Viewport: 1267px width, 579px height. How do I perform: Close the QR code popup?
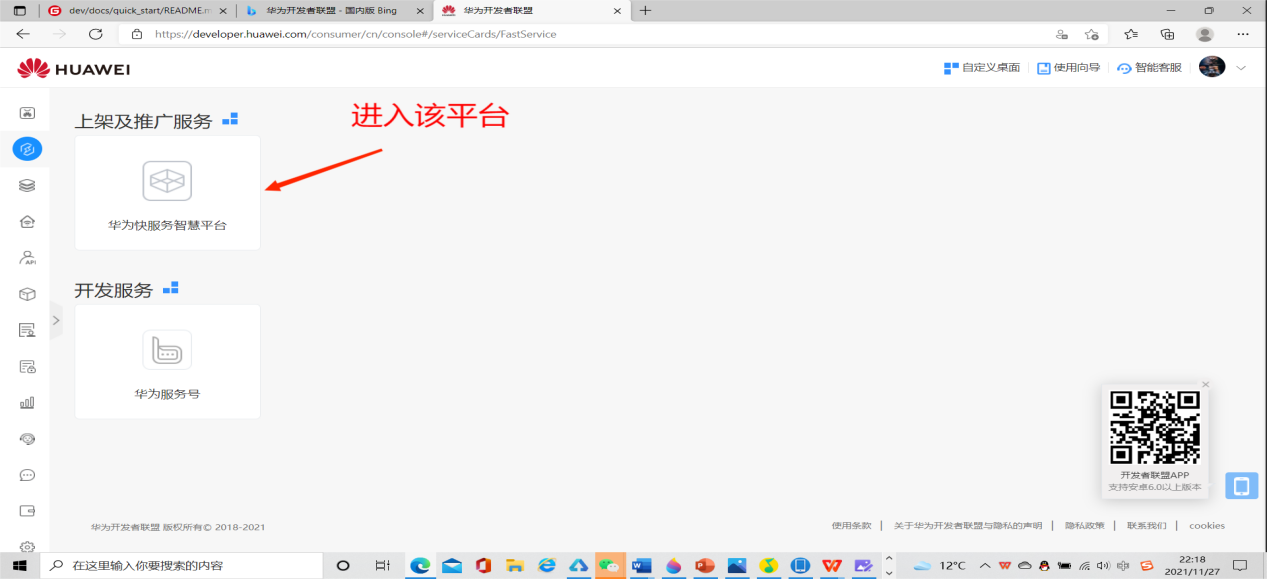point(1206,385)
